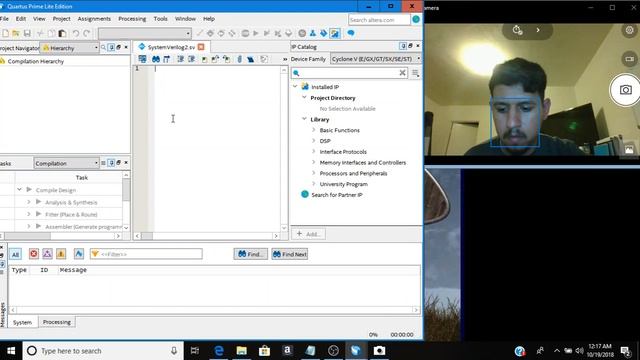Open Hierarchy dropdown in Project Navigator
Image resolution: width=640 pixels, height=360 pixels.
pos(69,48)
